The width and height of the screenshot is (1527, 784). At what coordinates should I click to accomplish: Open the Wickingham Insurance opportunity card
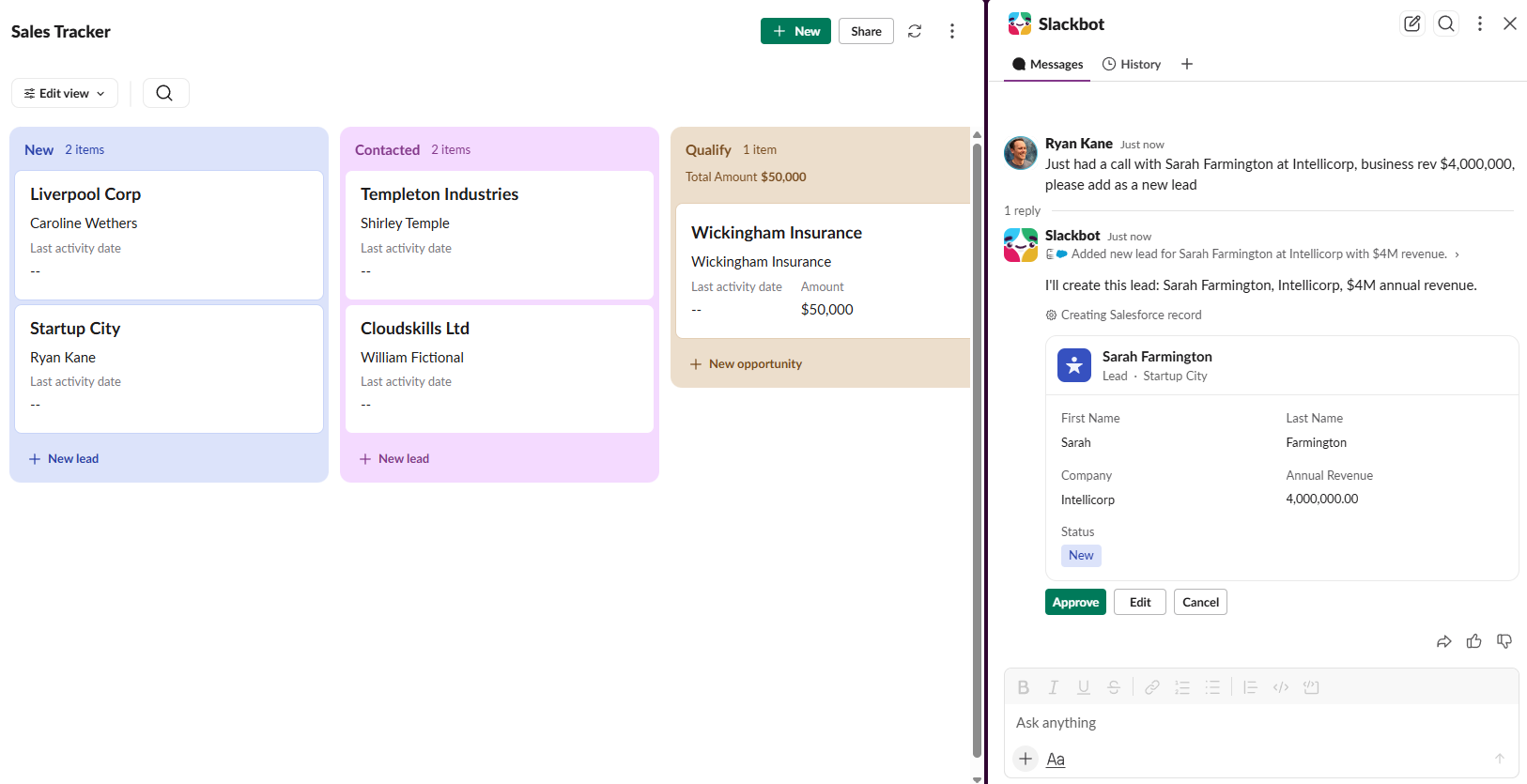pos(824,271)
